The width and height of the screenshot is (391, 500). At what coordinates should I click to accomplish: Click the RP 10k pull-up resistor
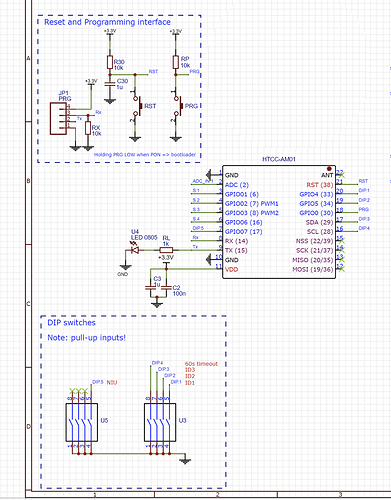[x=176, y=62]
